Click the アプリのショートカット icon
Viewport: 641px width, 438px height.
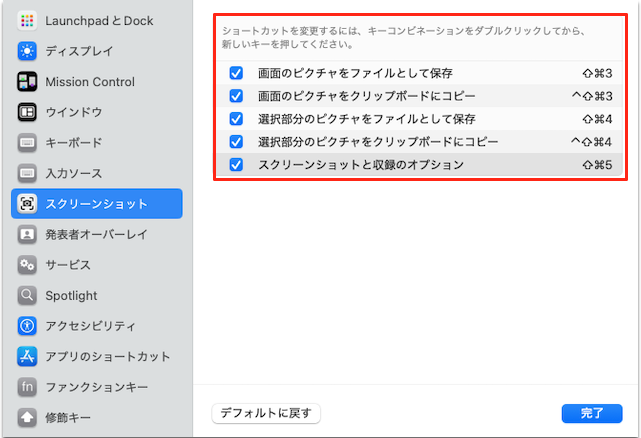coord(28,357)
